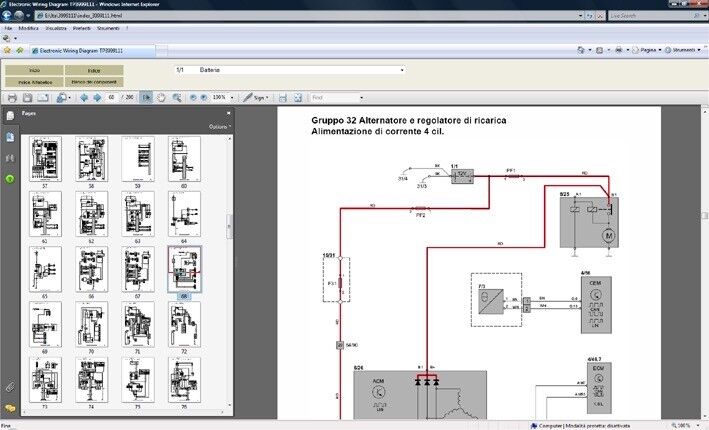Open the comments panel icon

coord(10,408)
